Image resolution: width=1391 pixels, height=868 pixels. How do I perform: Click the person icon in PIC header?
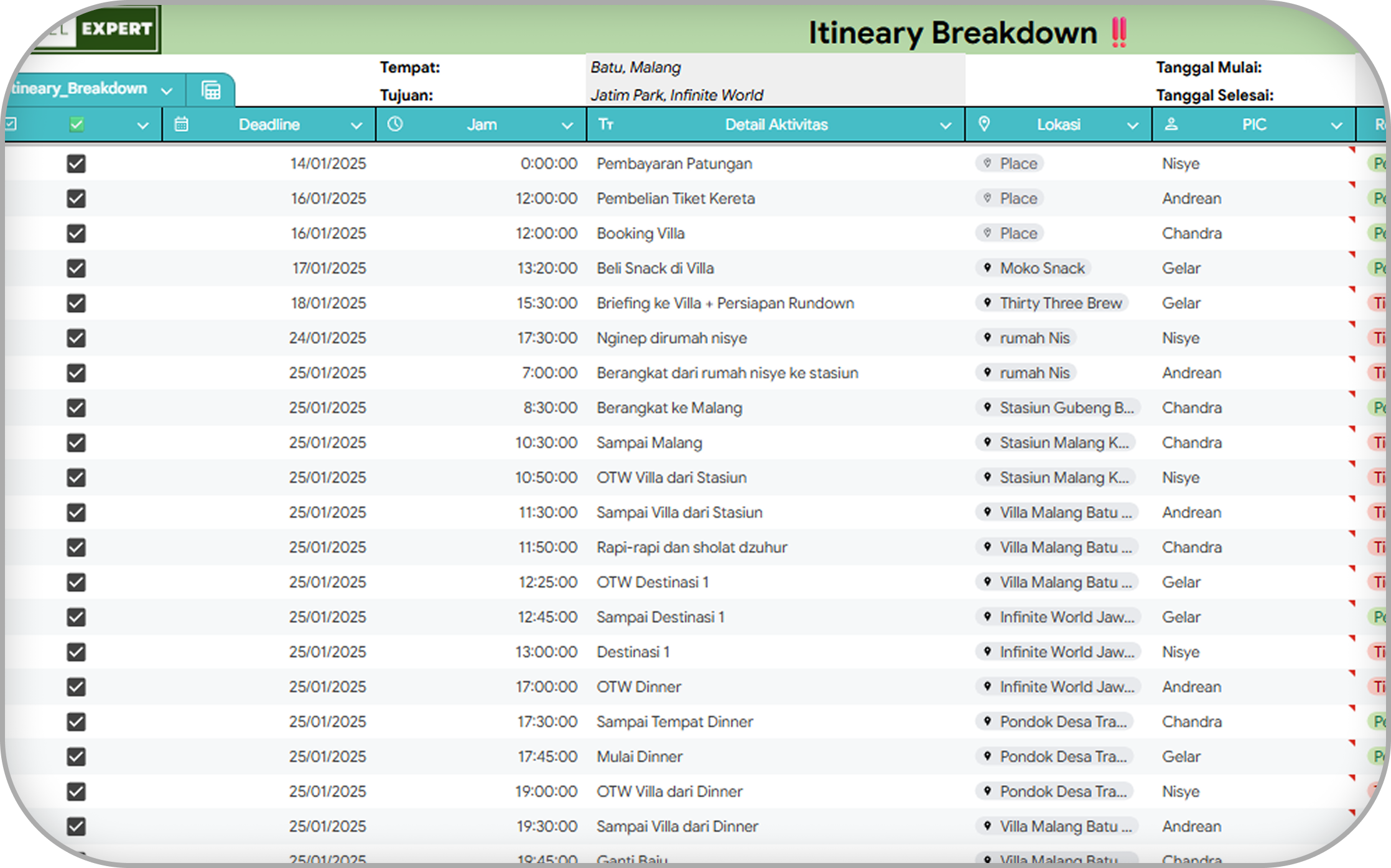coord(1171,124)
